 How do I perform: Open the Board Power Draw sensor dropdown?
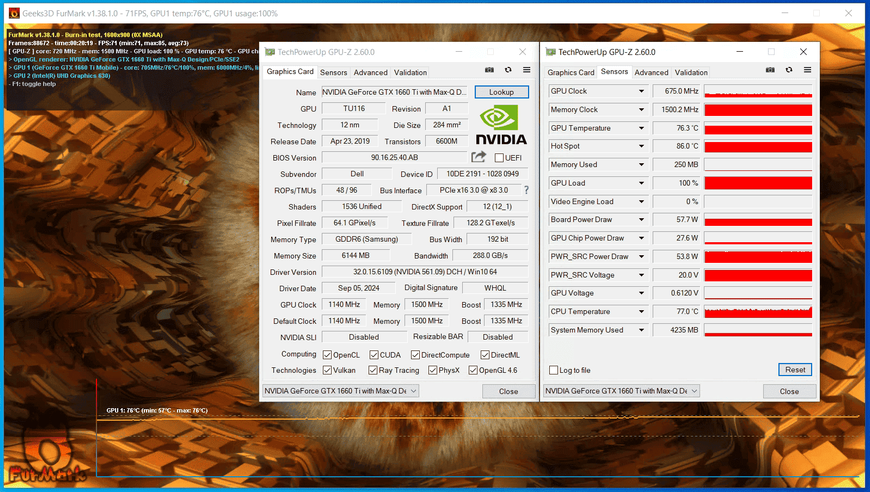pos(641,220)
